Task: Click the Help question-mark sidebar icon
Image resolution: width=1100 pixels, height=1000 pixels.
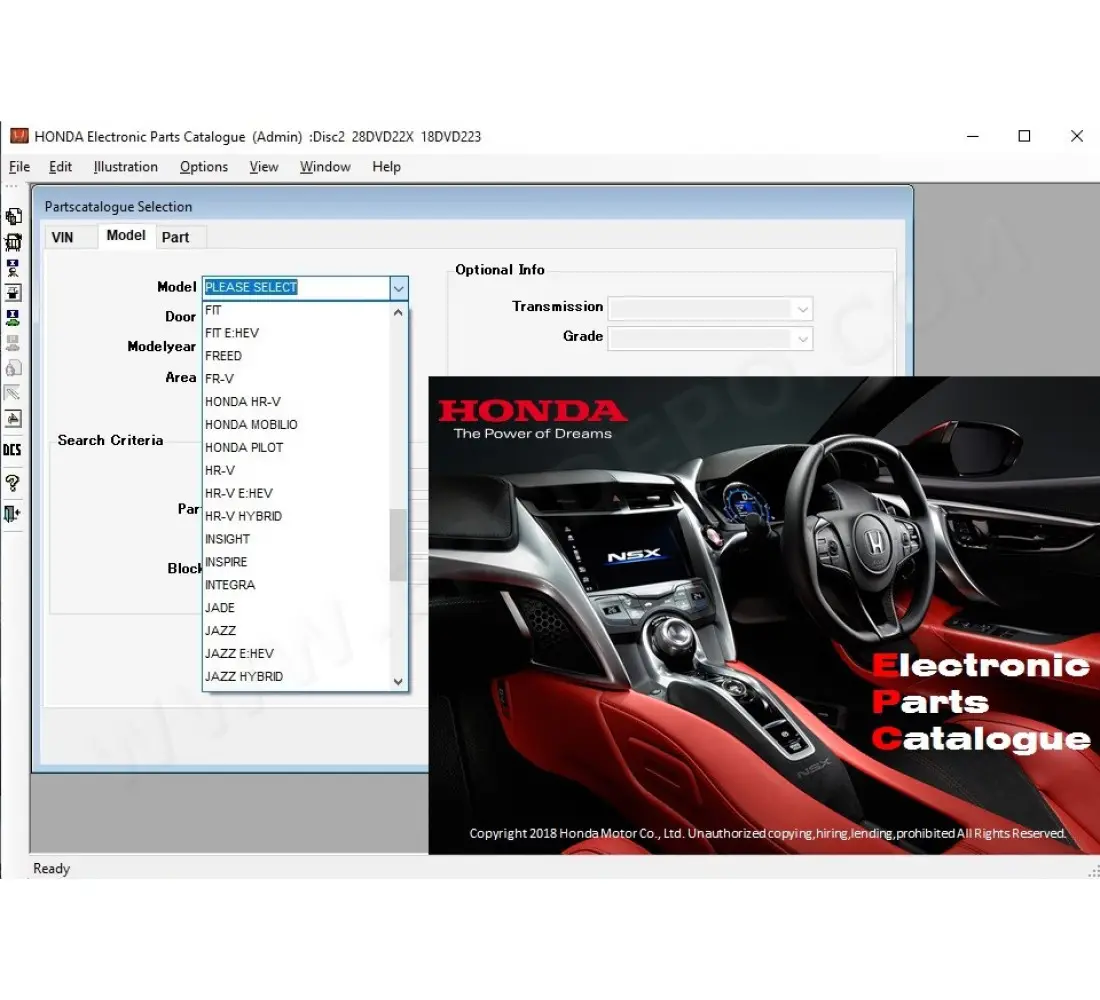Action: tap(13, 483)
